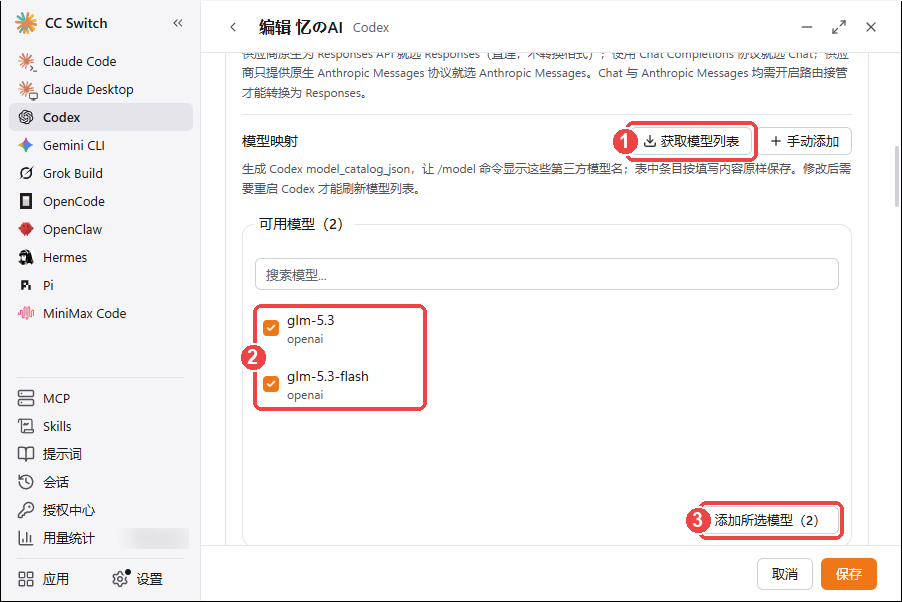Image resolution: width=902 pixels, height=602 pixels.
Task: Click the CC Switch logo icon
Action: click(26, 23)
